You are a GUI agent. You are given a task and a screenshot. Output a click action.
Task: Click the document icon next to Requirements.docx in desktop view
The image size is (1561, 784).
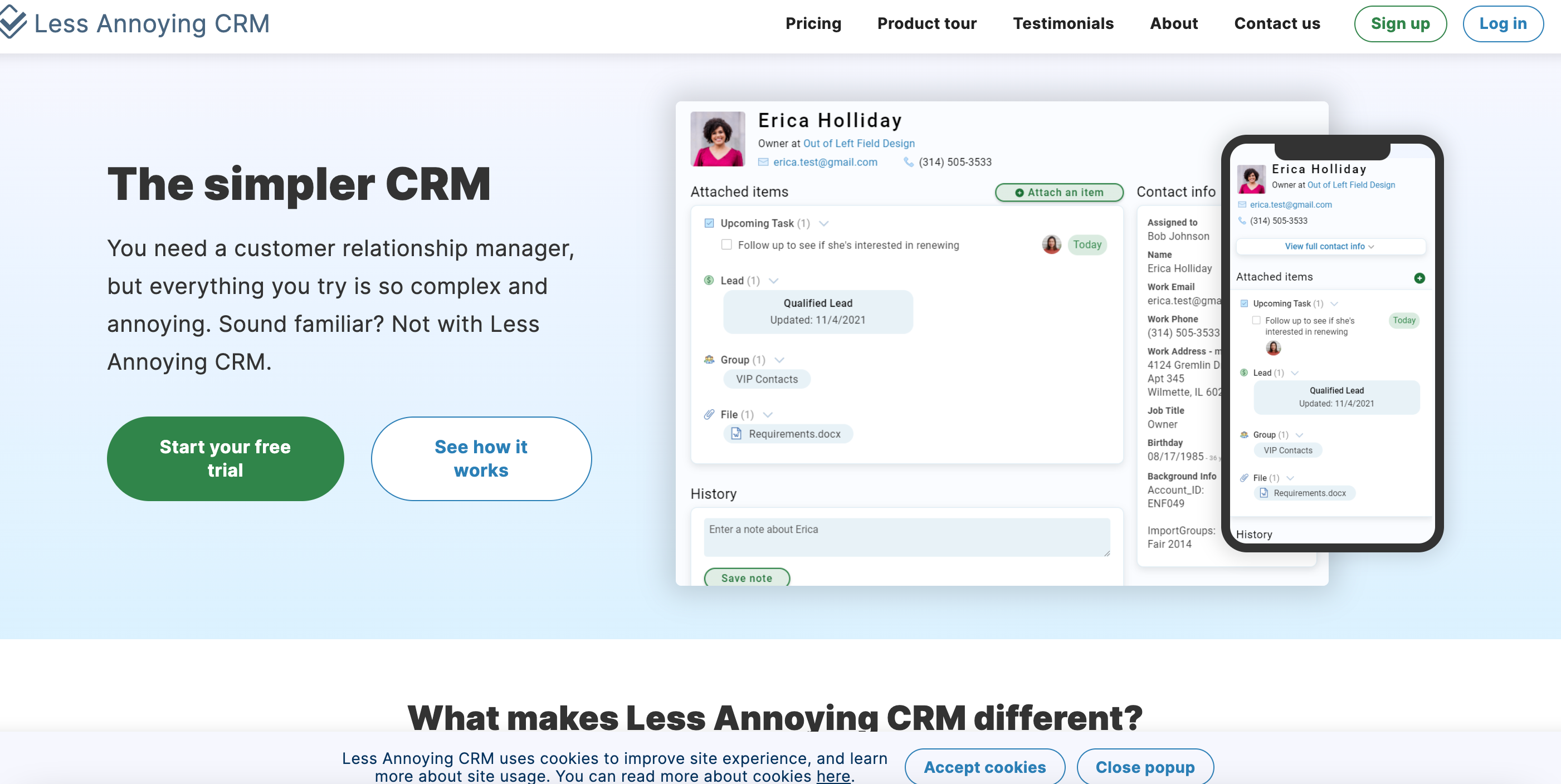click(x=736, y=434)
